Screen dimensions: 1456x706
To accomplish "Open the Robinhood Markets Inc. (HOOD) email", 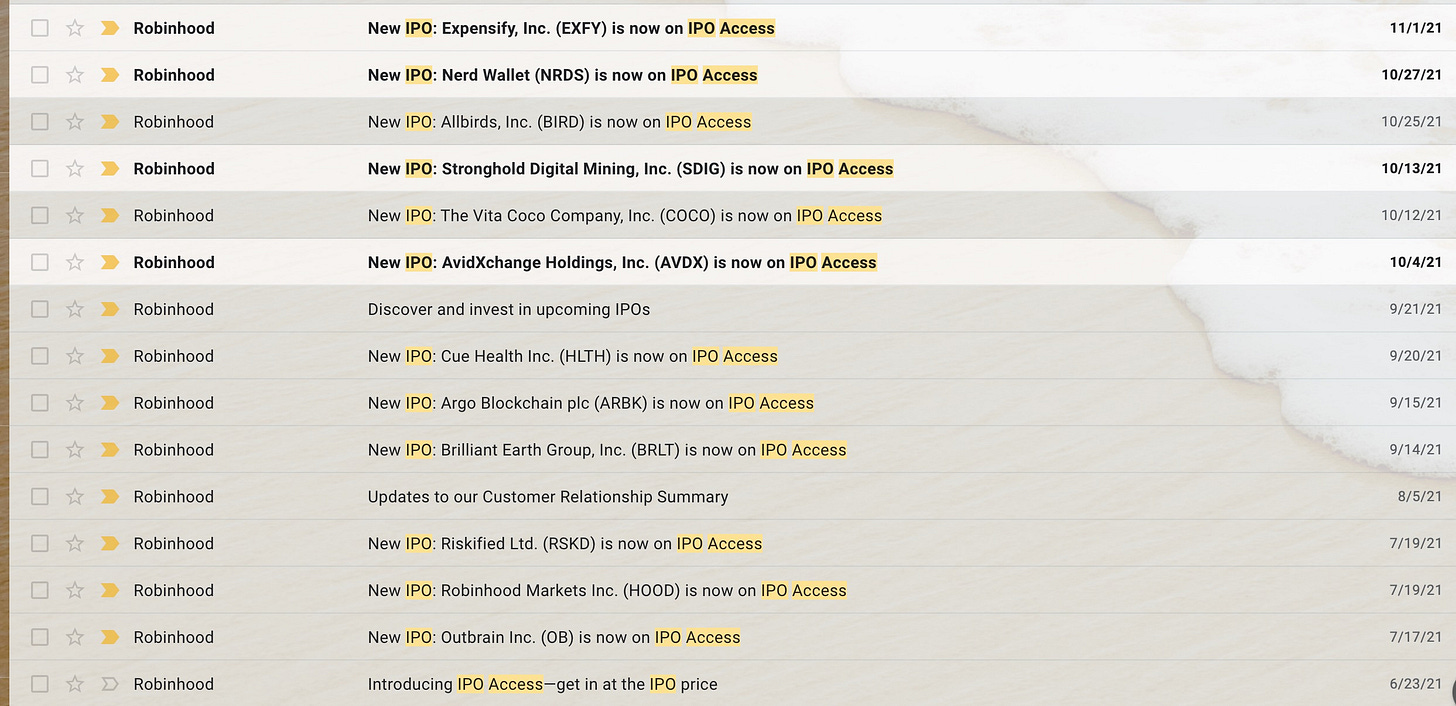I will [x=607, y=590].
